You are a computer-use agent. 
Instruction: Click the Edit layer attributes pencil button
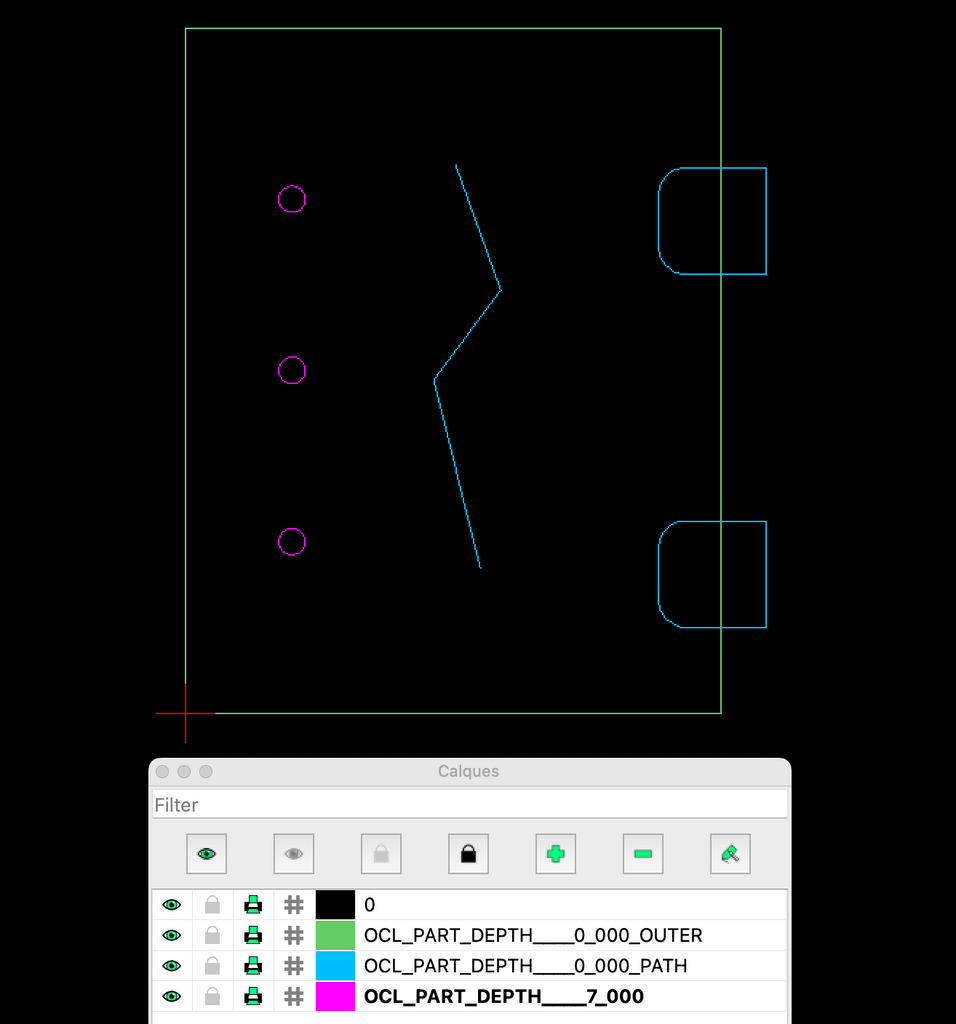coord(730,854)
